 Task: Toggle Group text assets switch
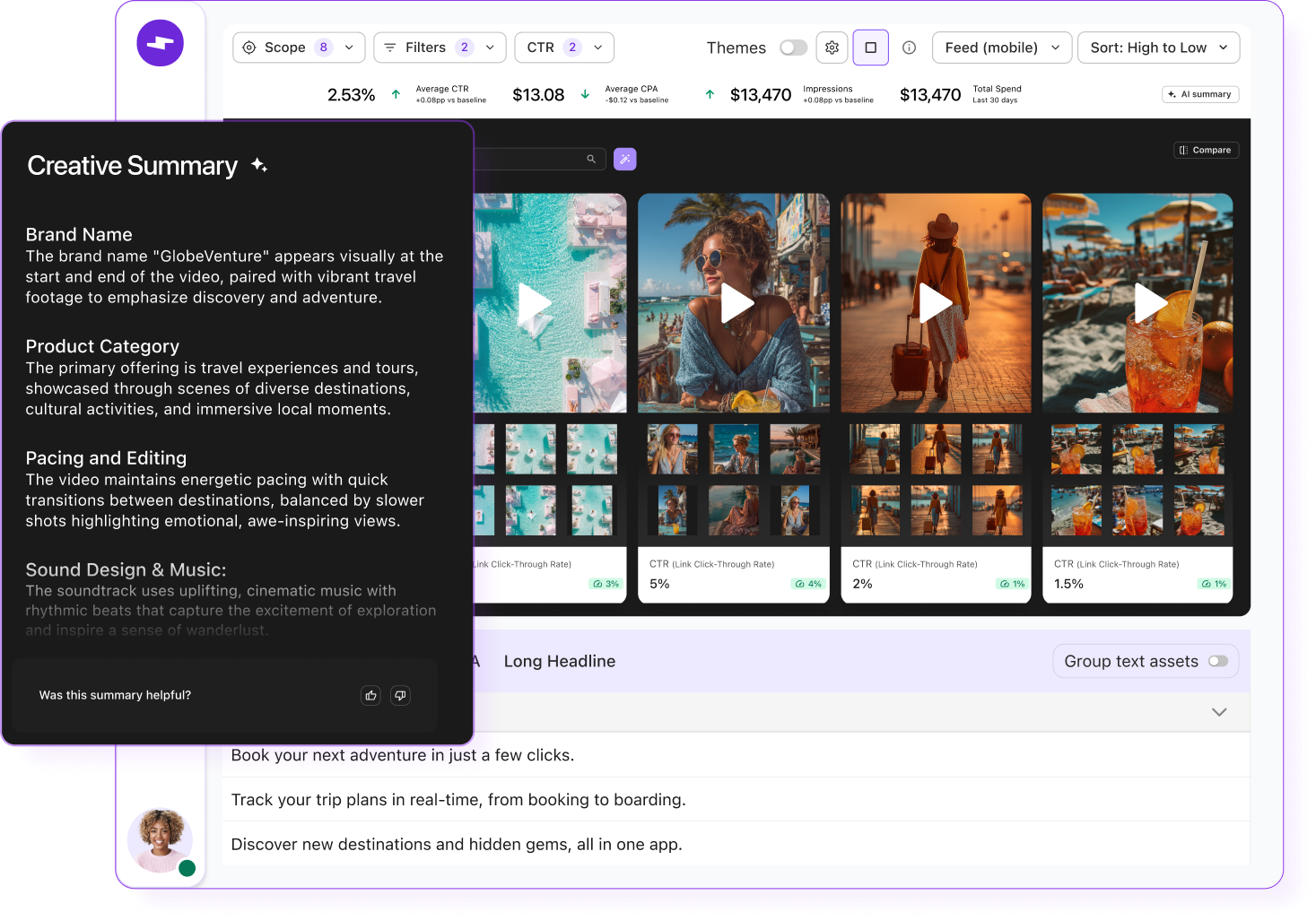pos(1217,661)
